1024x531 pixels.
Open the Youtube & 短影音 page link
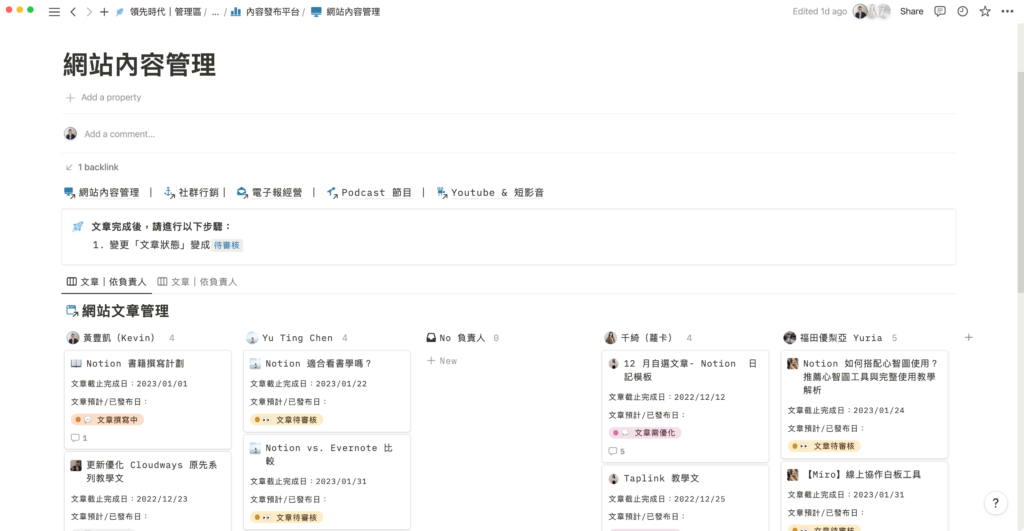click(490, 193)
